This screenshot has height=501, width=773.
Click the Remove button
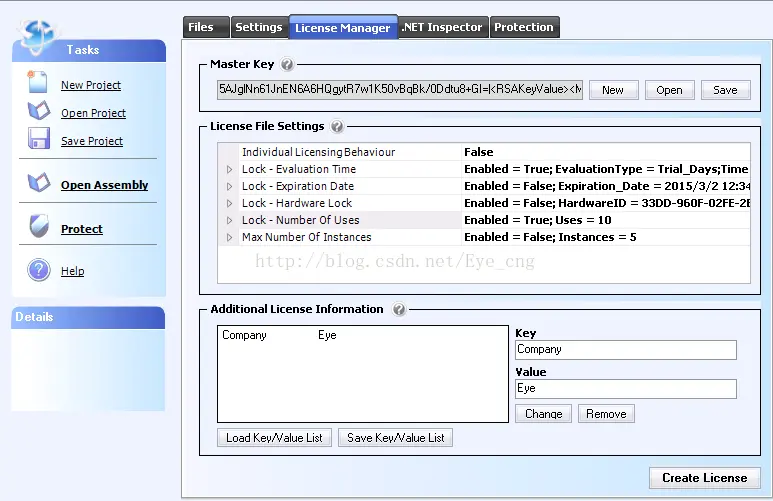(606, 413)
